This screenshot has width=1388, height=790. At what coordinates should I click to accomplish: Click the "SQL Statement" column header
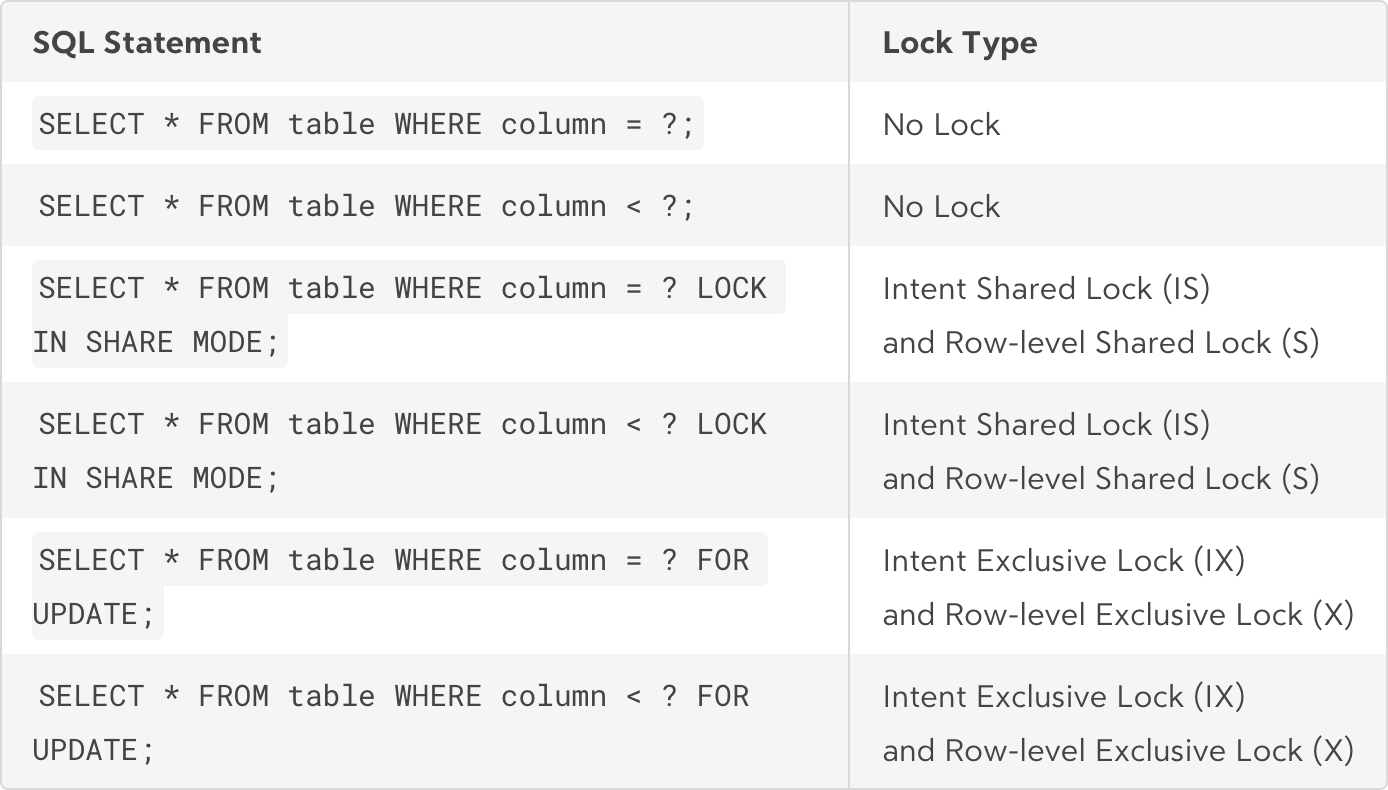click(x=147, y=43)
